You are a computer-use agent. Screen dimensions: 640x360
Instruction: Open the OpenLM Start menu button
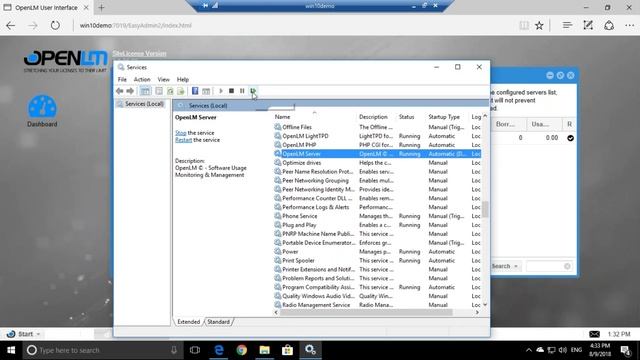point(24,334)
